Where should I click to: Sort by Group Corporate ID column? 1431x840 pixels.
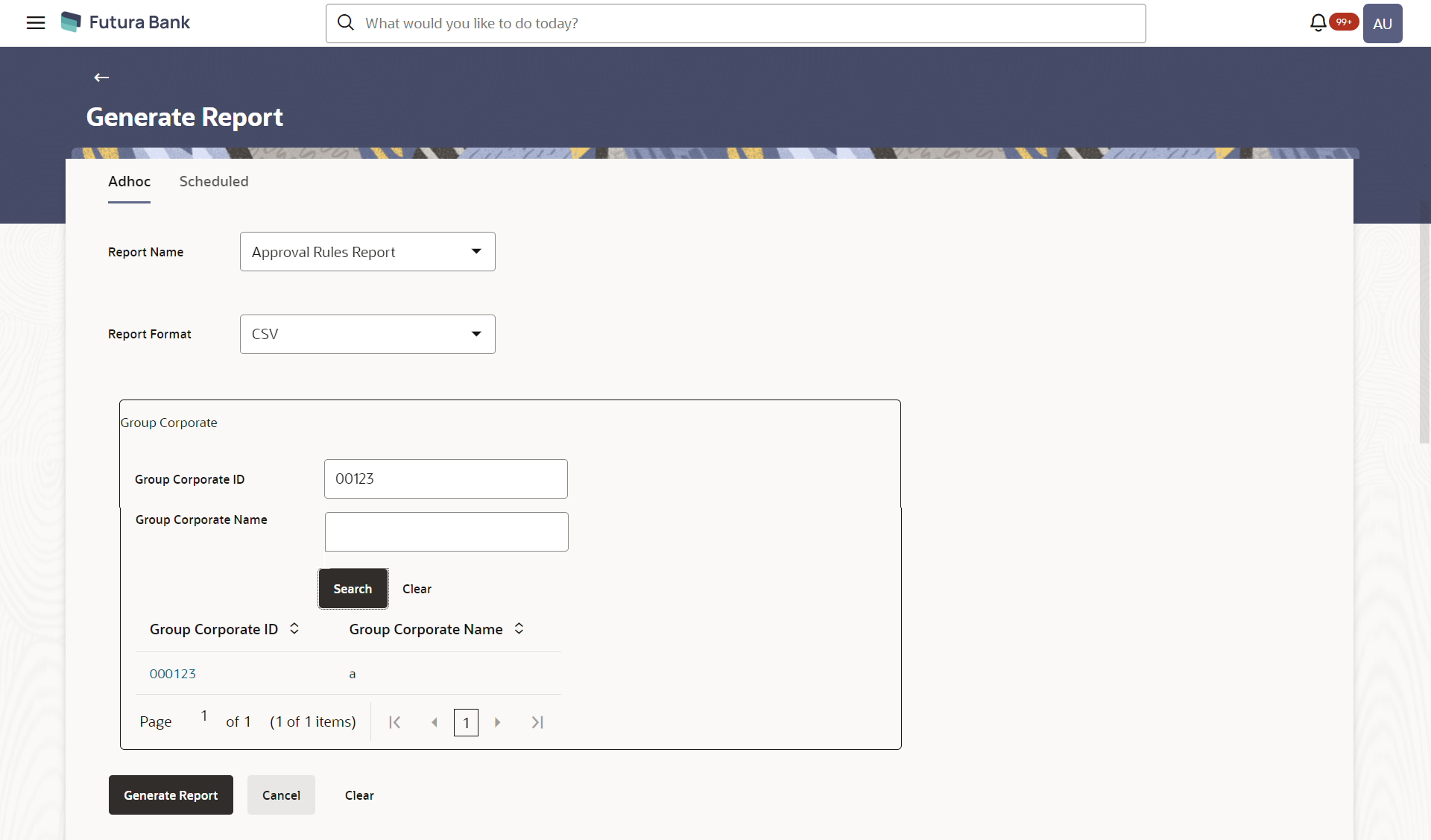(294, 628)
